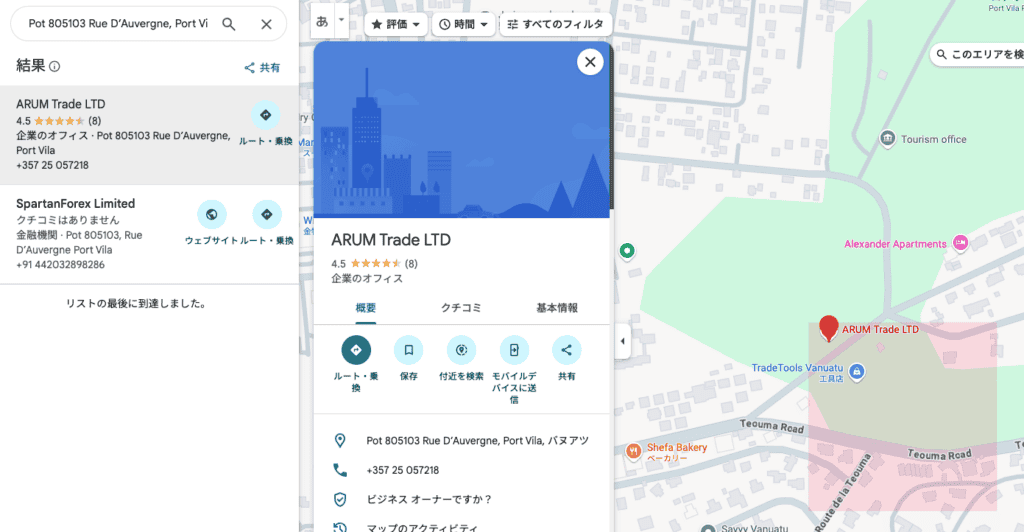This screenshot has width=1024, height=532.
Task: Click the review count (8) in place card
Action: 411,264
